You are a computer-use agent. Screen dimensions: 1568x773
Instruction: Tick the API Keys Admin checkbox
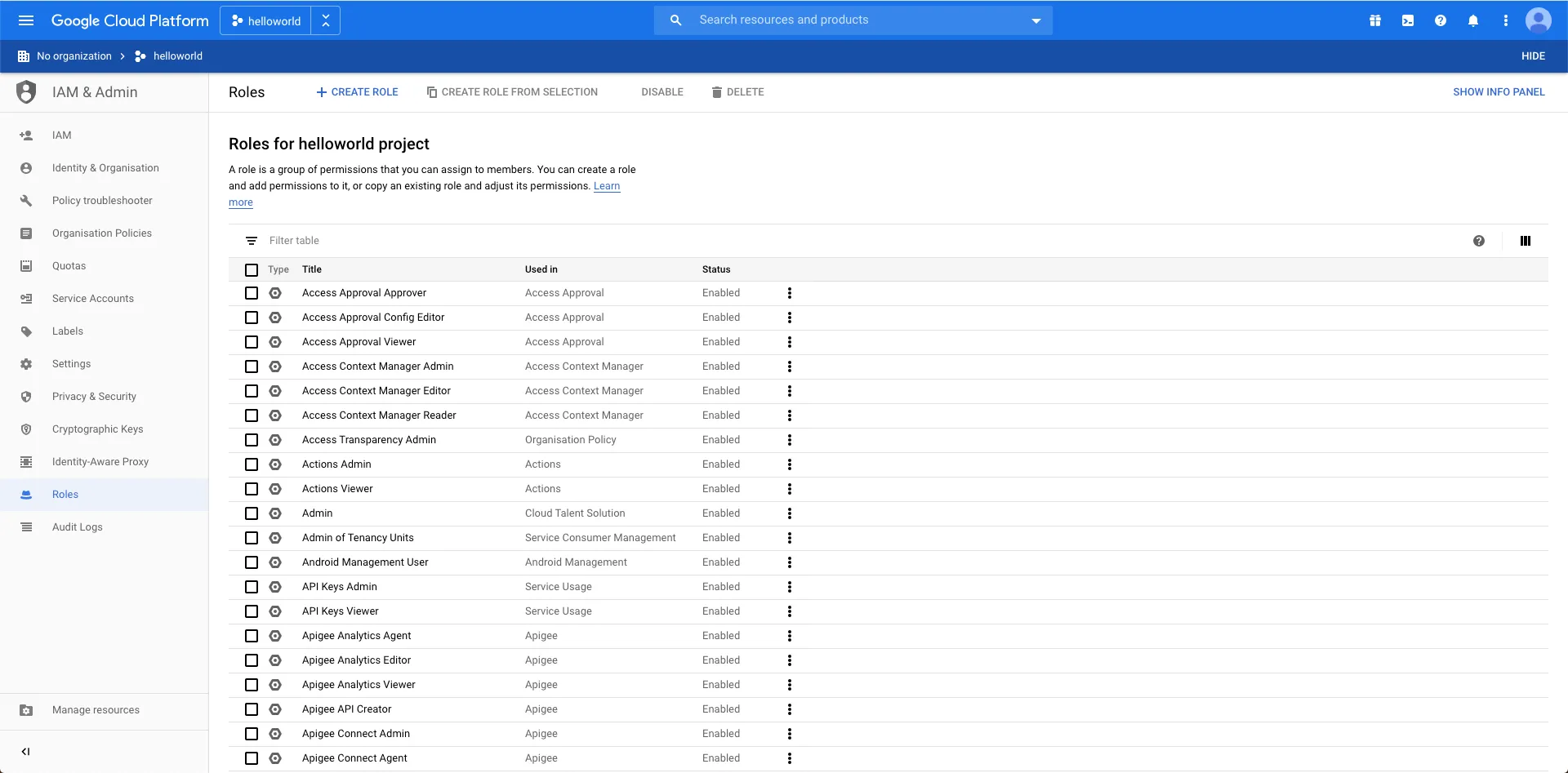coord(252,587)
